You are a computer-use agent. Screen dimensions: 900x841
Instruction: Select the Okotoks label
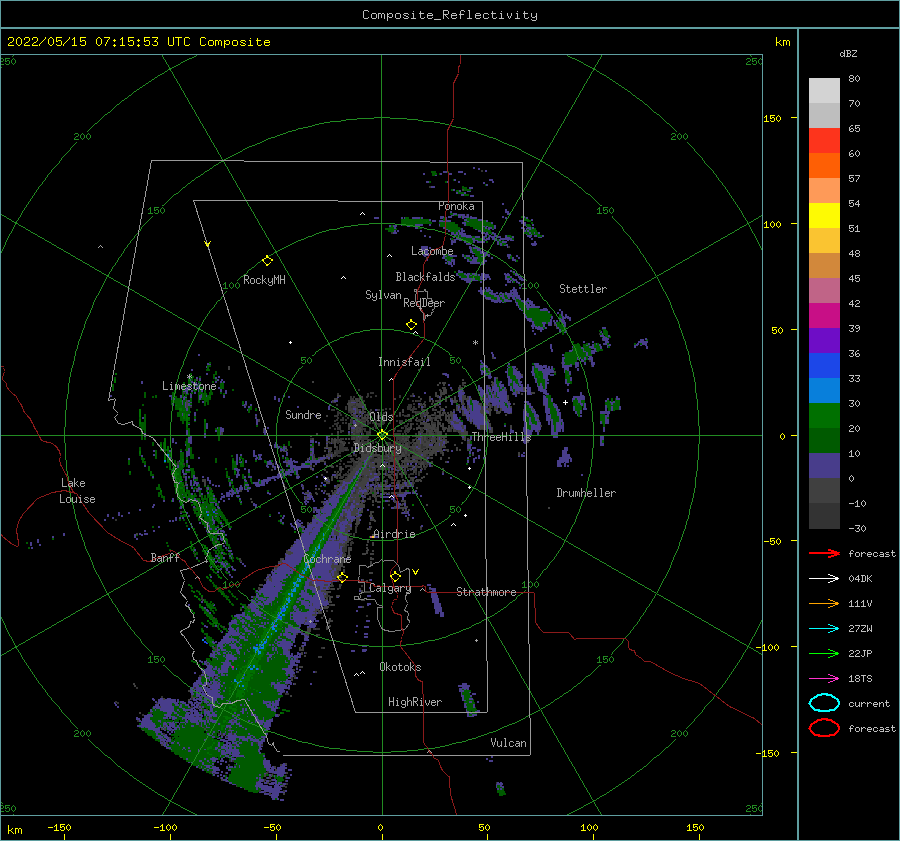[400, 667]
